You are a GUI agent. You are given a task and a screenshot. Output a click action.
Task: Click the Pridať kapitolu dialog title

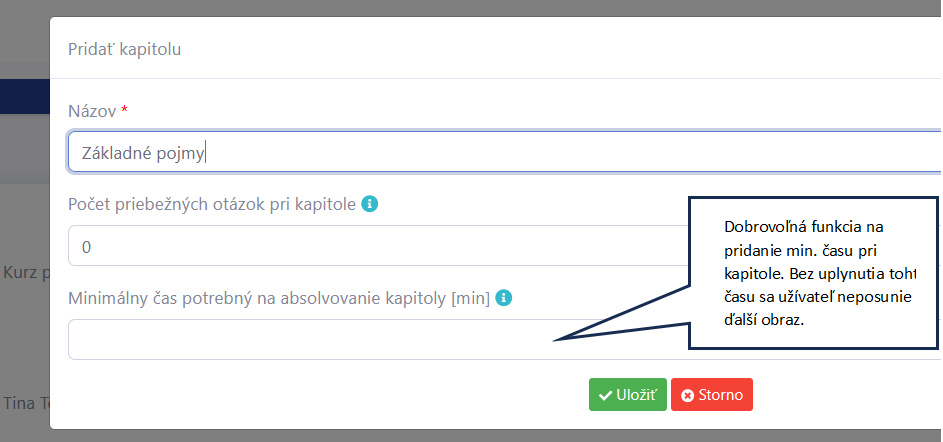[x=124, y=49]
